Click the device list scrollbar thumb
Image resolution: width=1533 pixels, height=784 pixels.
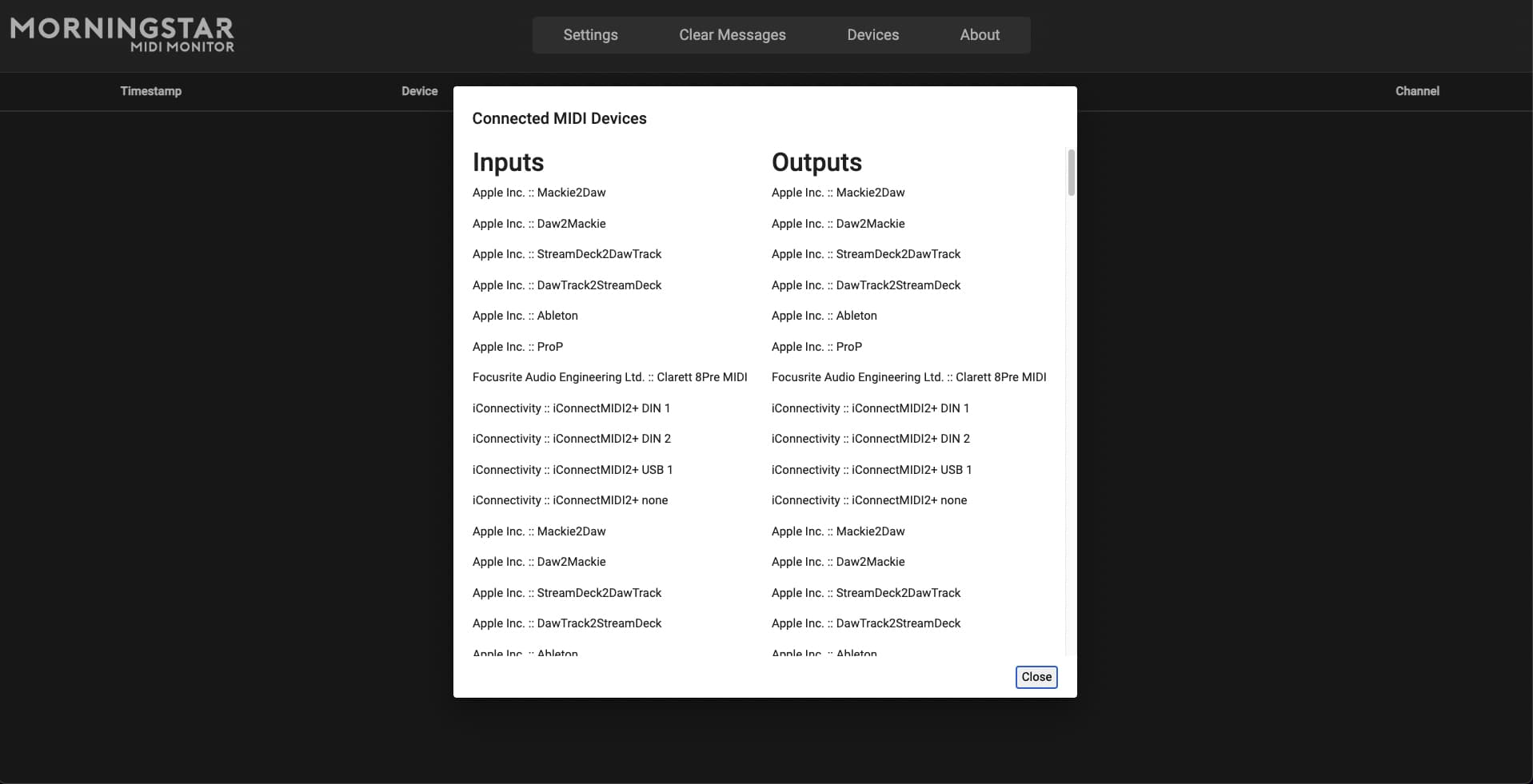[1071, 172]
